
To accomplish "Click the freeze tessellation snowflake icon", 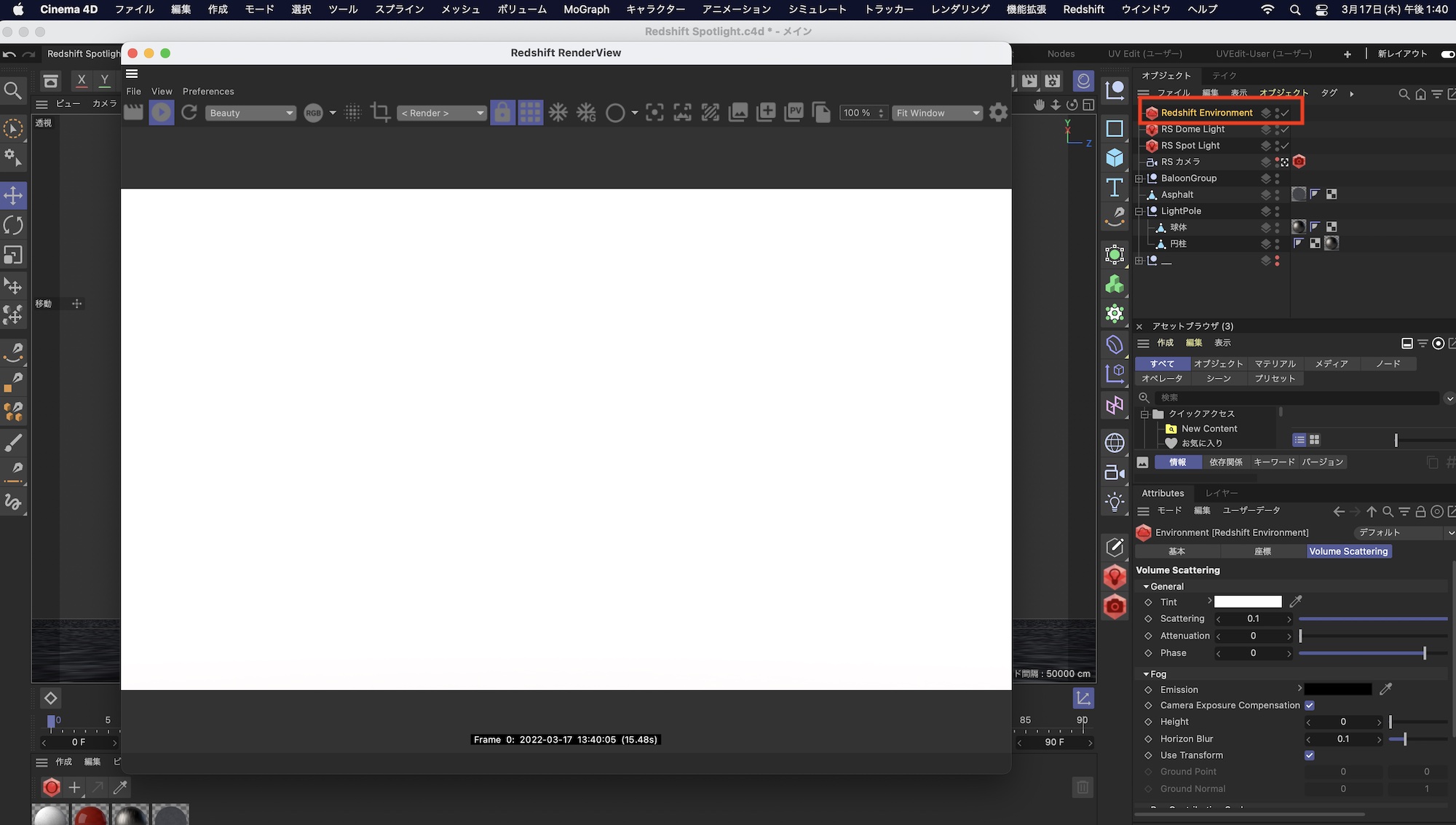I will (558, 113).
